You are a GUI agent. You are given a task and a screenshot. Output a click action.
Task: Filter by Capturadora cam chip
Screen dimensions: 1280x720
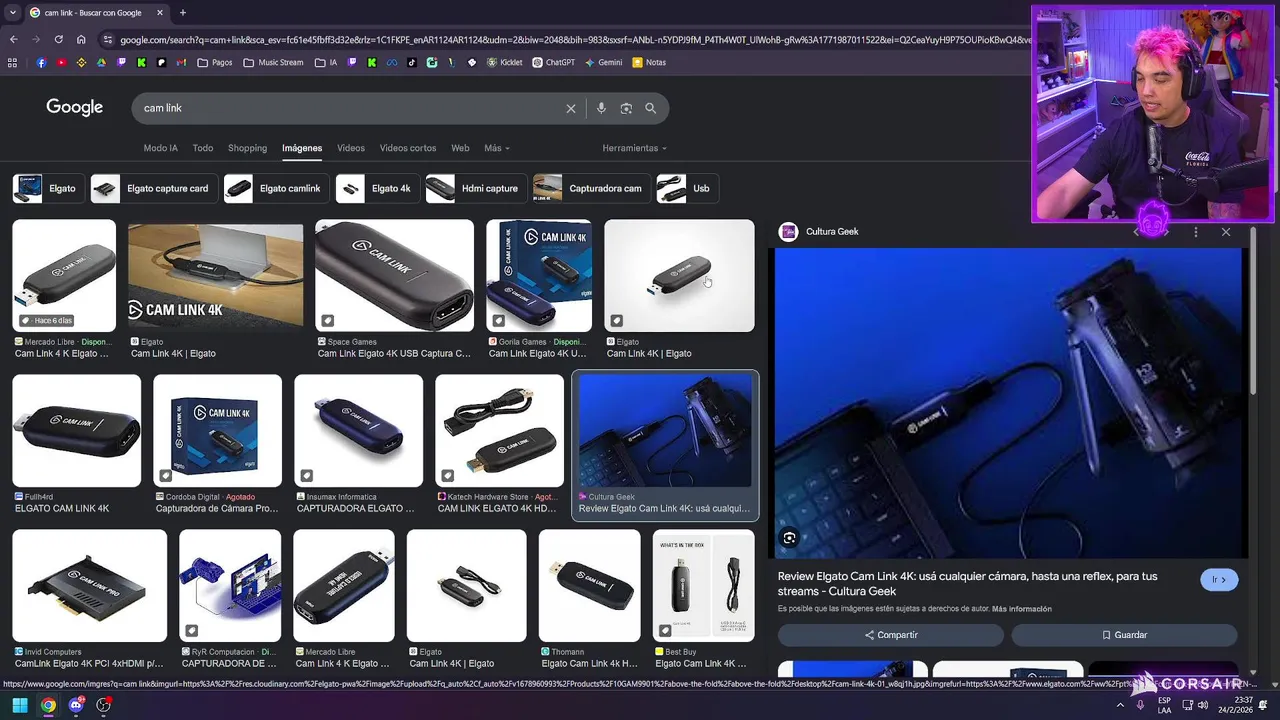point(590,188)
